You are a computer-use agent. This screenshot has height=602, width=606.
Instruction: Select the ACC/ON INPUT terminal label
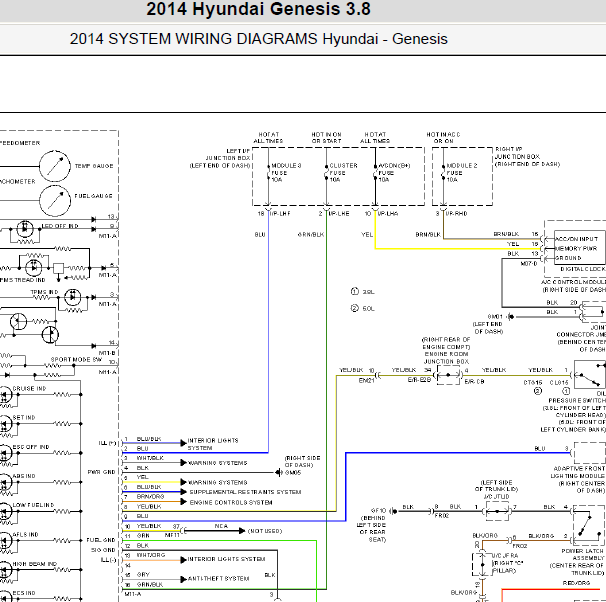click(x=576, y=239)
